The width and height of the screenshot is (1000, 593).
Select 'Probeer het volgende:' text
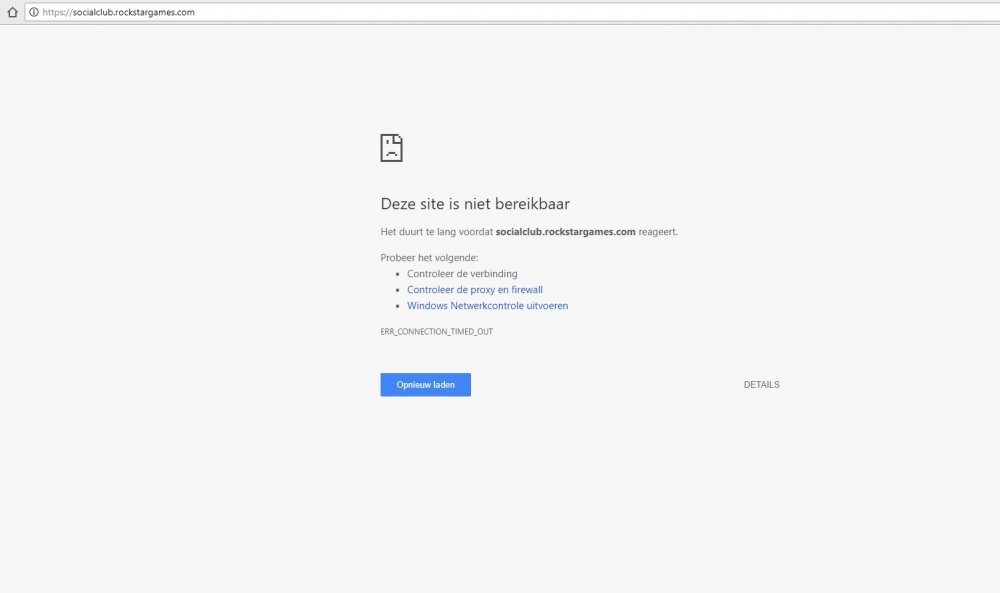429,258
